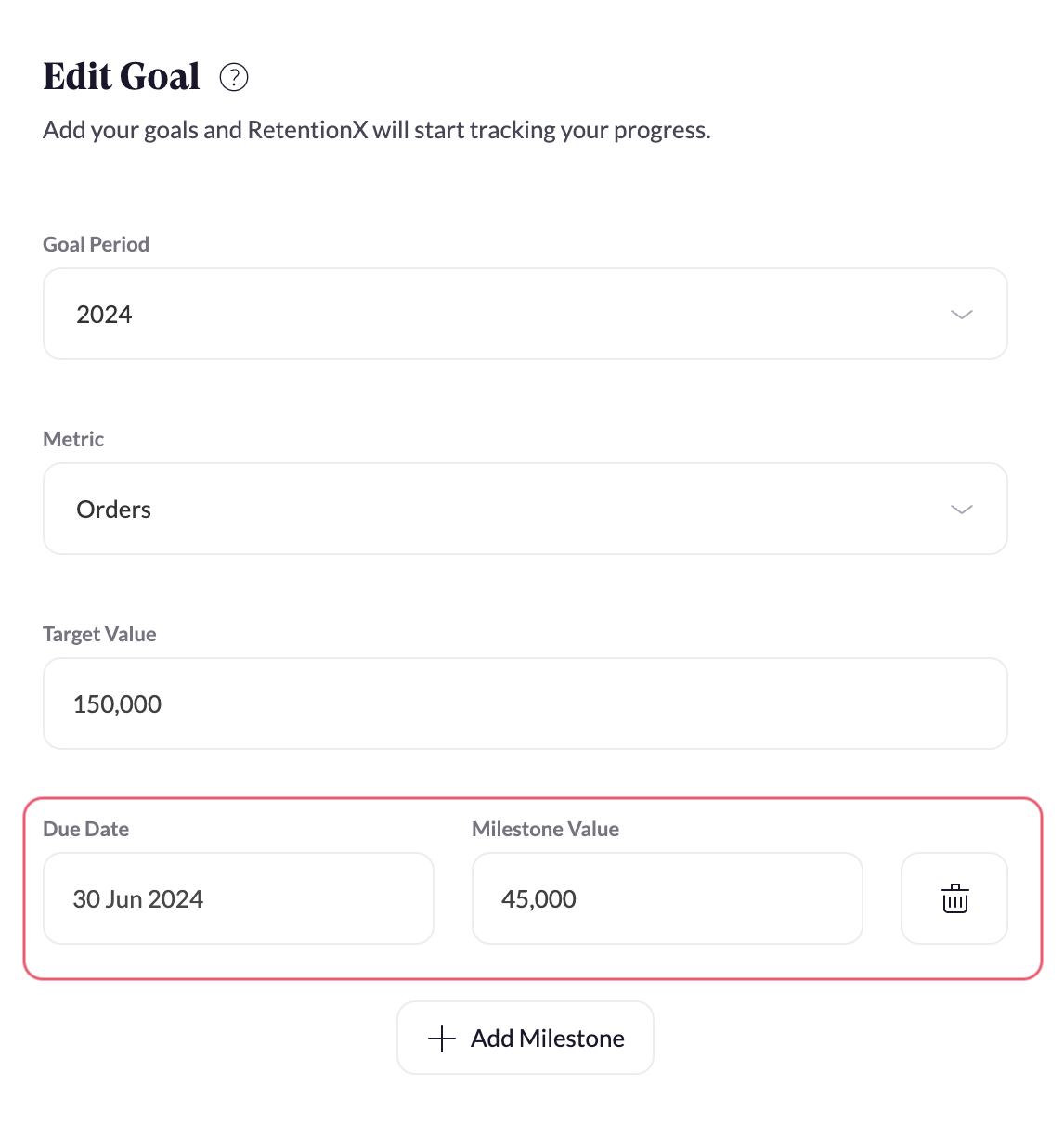
Task: Open the Metric dropdown showing Orders
Action: point(525,510)
